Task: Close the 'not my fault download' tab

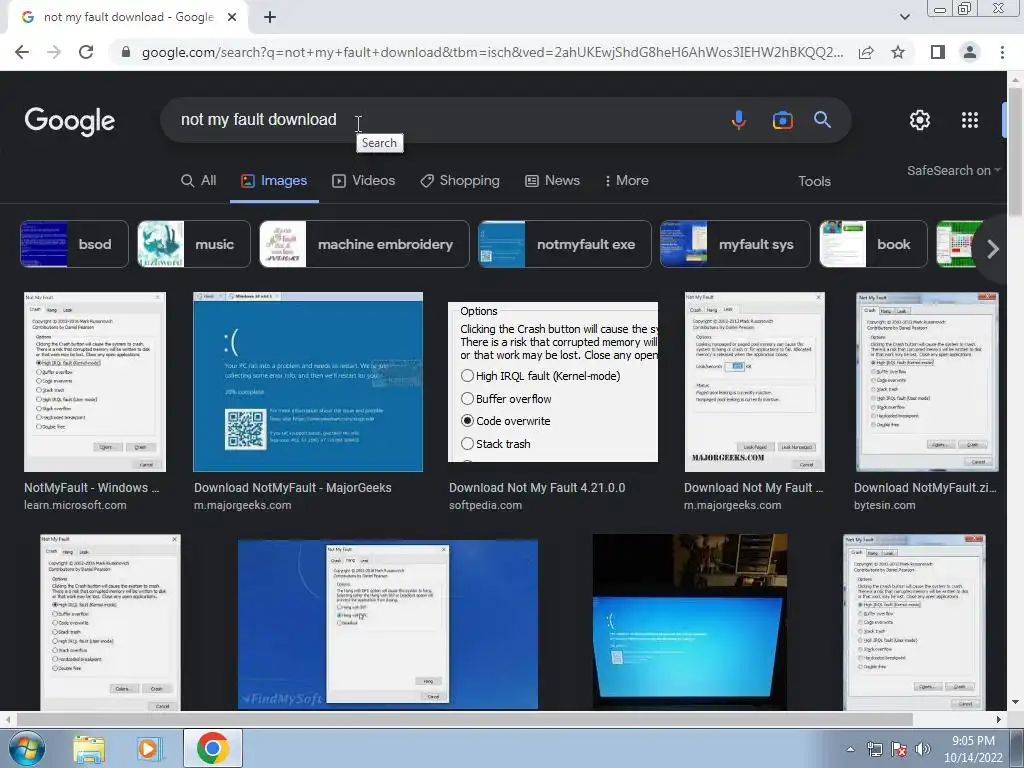Action: (x=232, y=18)
